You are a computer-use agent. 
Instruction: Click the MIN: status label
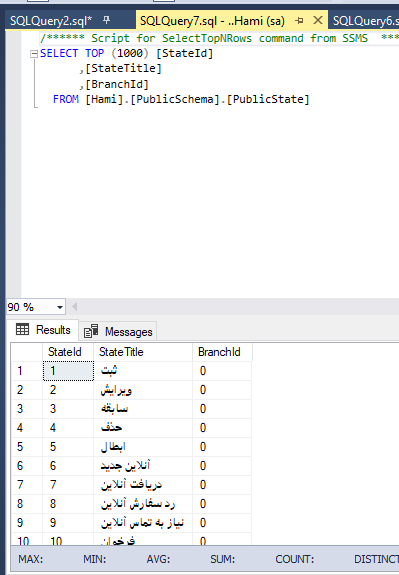tap(95, 559)
